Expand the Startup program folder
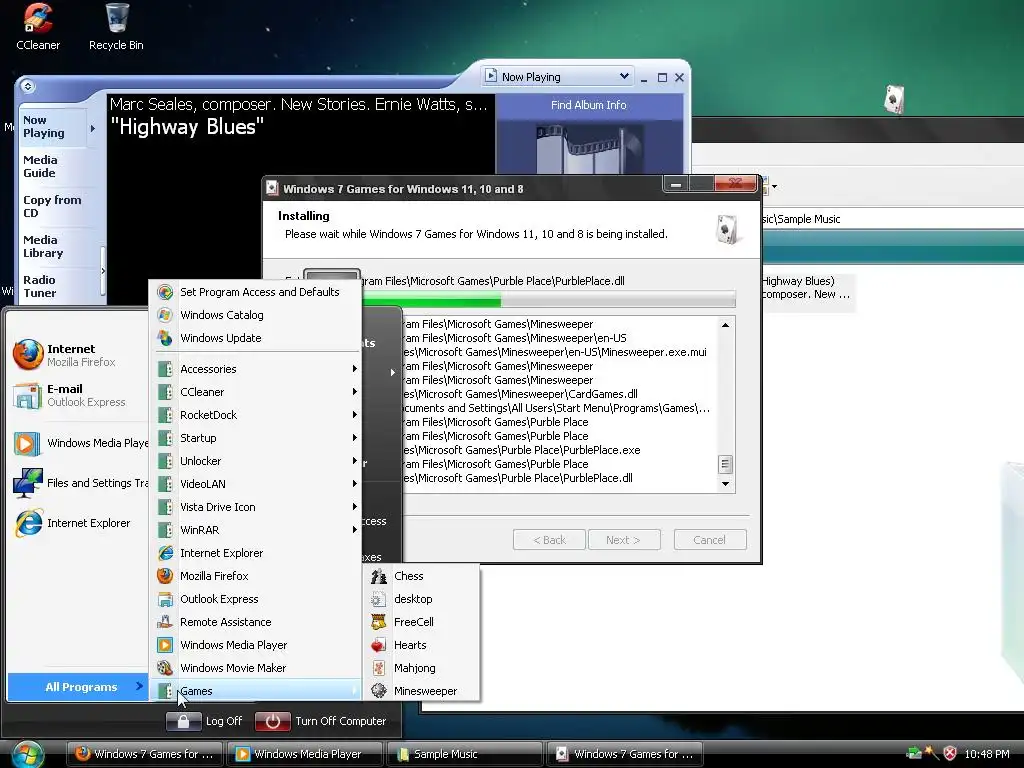 (257, 438)
